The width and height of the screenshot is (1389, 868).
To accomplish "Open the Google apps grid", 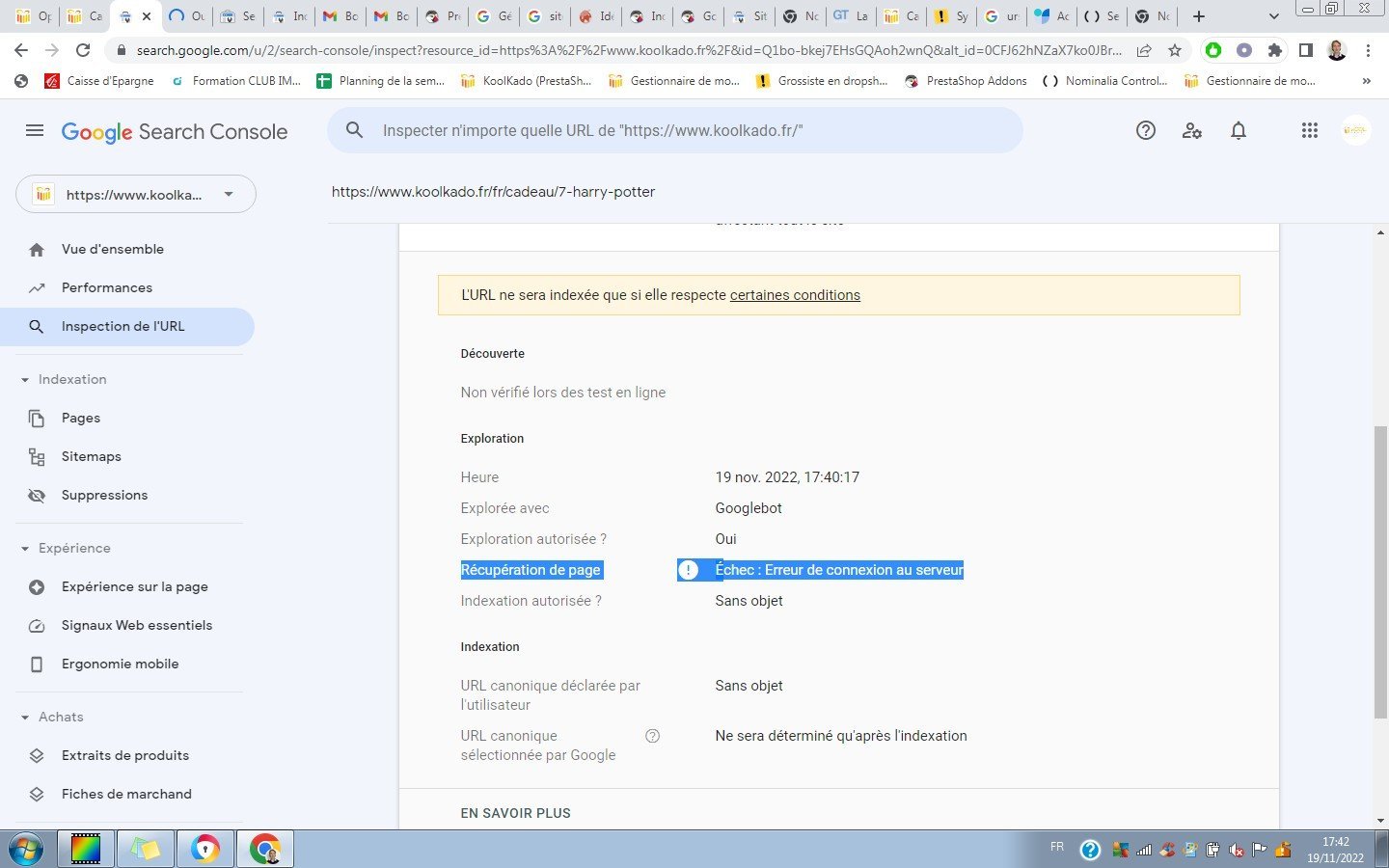I will [x=1309, y=130].
